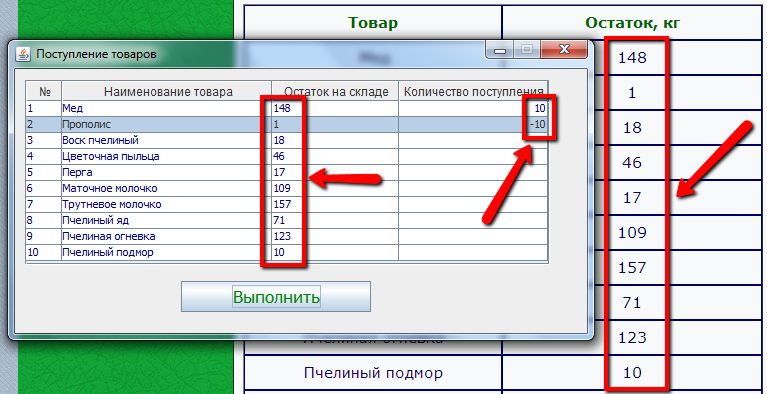
Task: Click value 123 in background Остаток column
Action: coord(632,338)
